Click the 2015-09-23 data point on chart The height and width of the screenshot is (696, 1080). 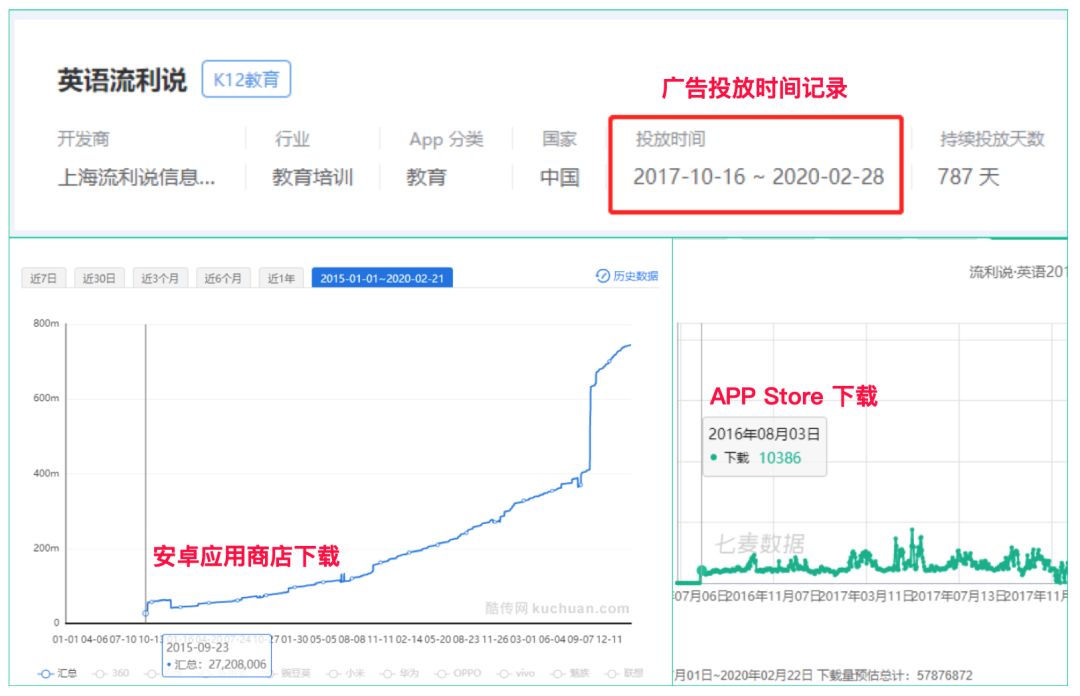(146, 612)
